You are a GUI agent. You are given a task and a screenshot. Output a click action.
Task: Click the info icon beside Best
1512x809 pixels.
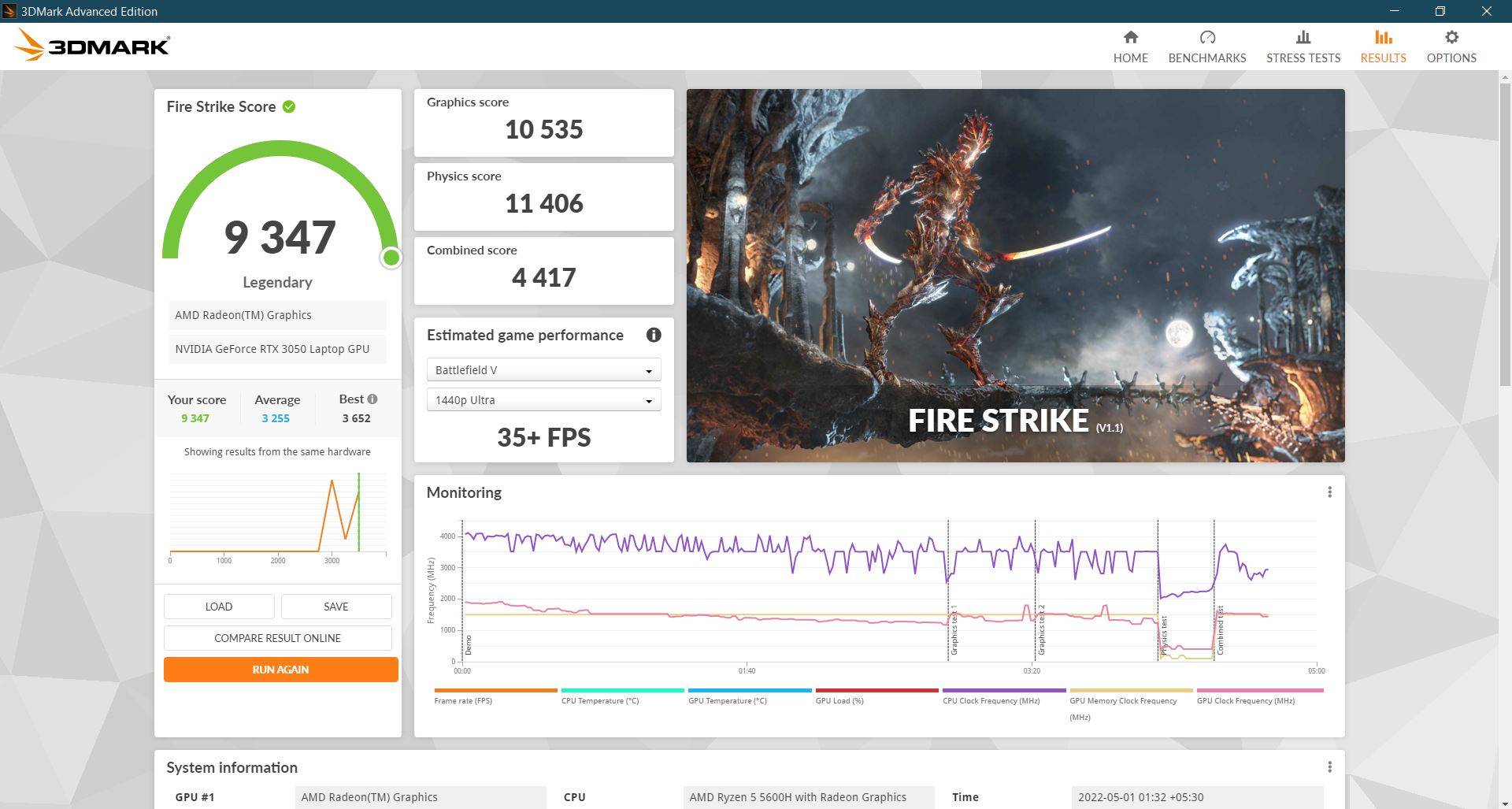[372, 399]
